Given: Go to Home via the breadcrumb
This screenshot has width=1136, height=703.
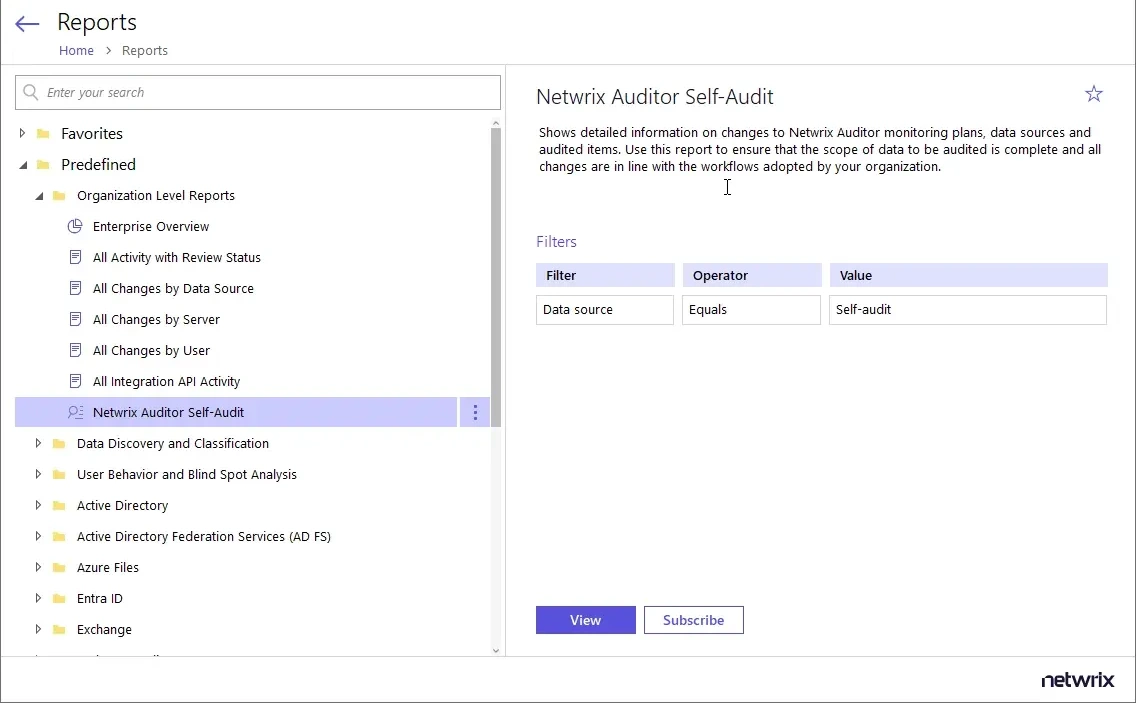Looking at the screenshot, I should pyautogui.click(x=76, y=50).
